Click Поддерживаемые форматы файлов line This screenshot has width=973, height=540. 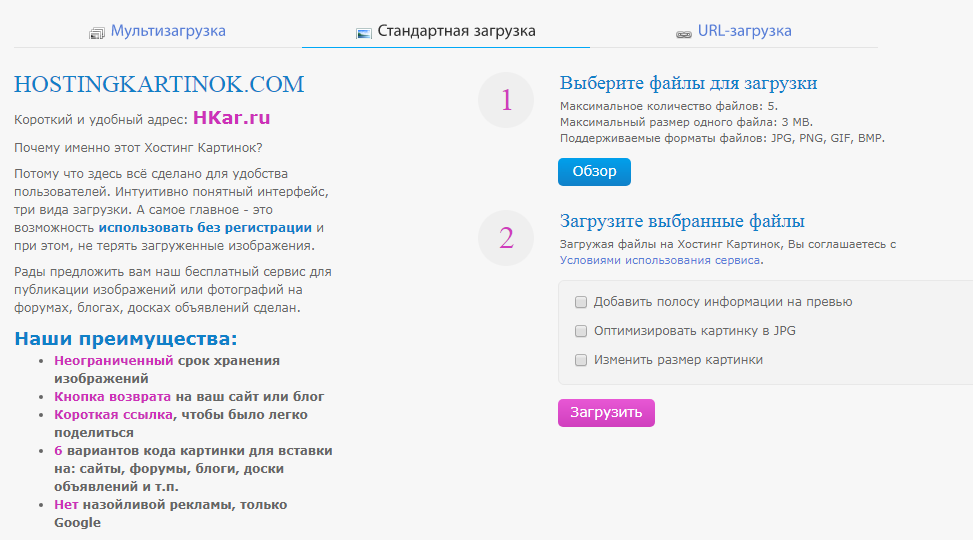click(x=722, y=138)
